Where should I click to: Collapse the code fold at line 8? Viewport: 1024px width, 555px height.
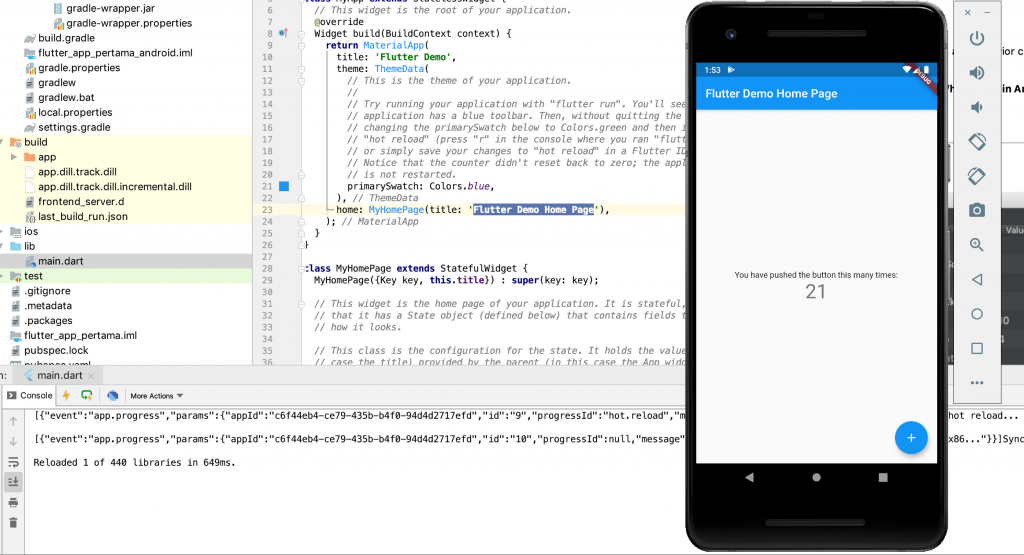(302, 33)
